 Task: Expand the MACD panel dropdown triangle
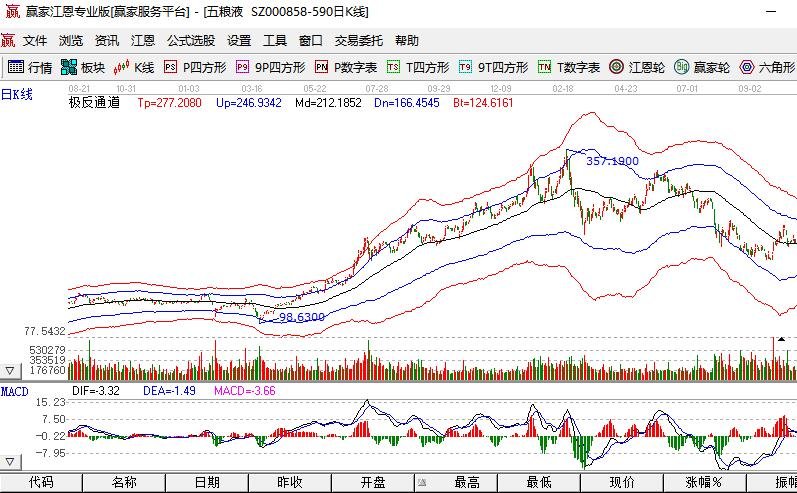(x=10, y=461)
